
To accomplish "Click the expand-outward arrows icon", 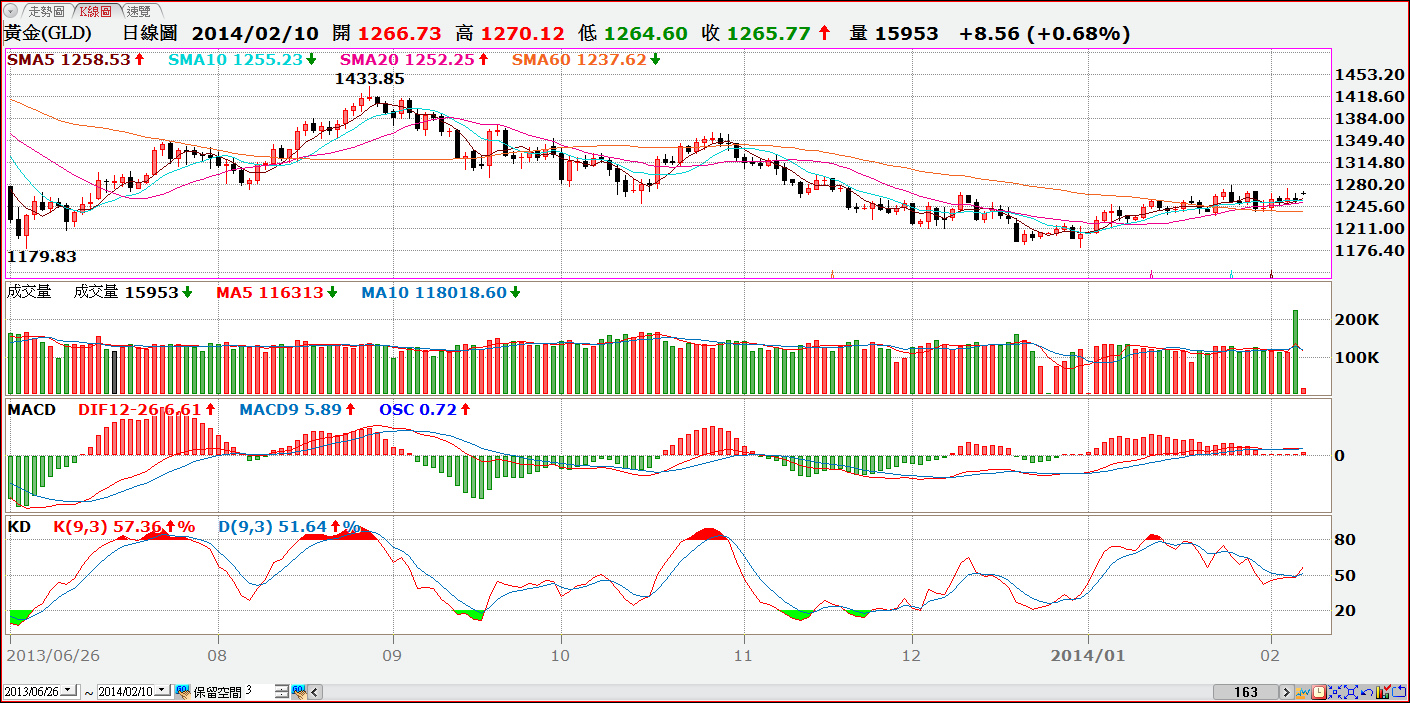I will (x=1351, y=692).
